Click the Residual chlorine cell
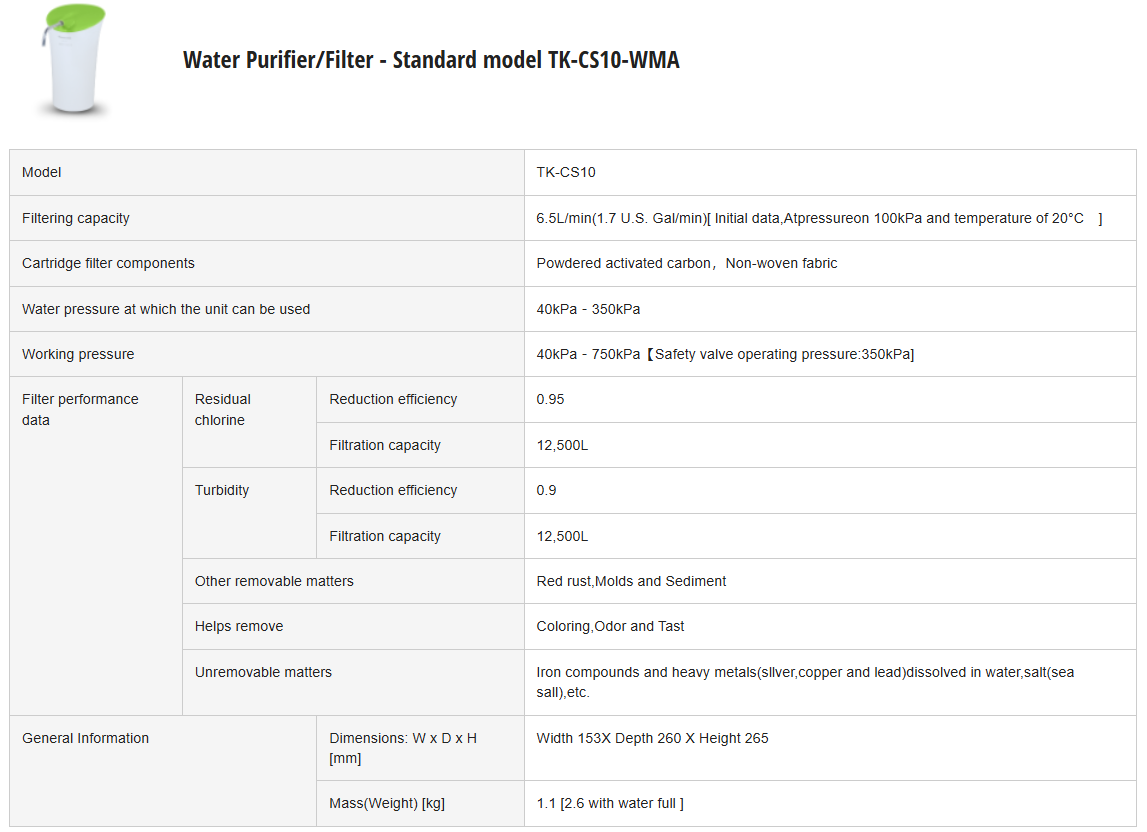Image resolution: width=1147 pixels, height=832 pixels. tap(223, 409)
